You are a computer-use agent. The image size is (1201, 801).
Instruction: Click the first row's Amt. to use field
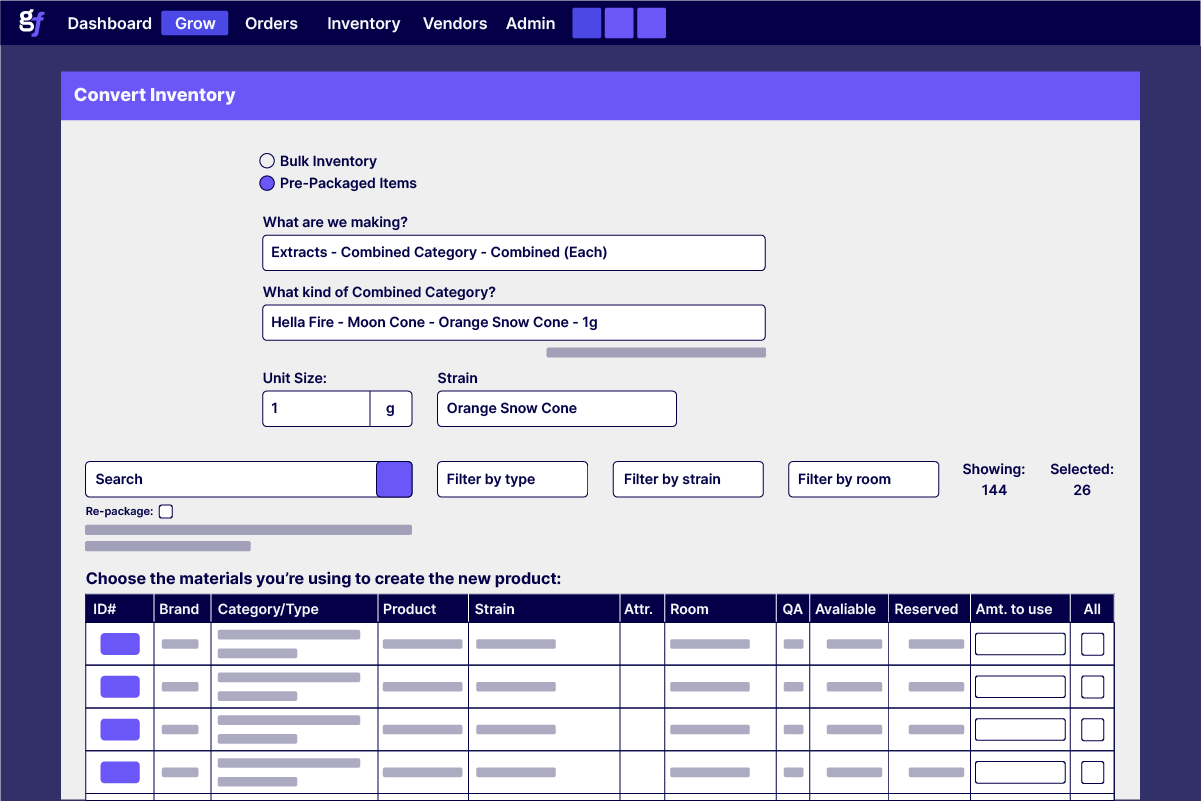tap(1020, 644)
